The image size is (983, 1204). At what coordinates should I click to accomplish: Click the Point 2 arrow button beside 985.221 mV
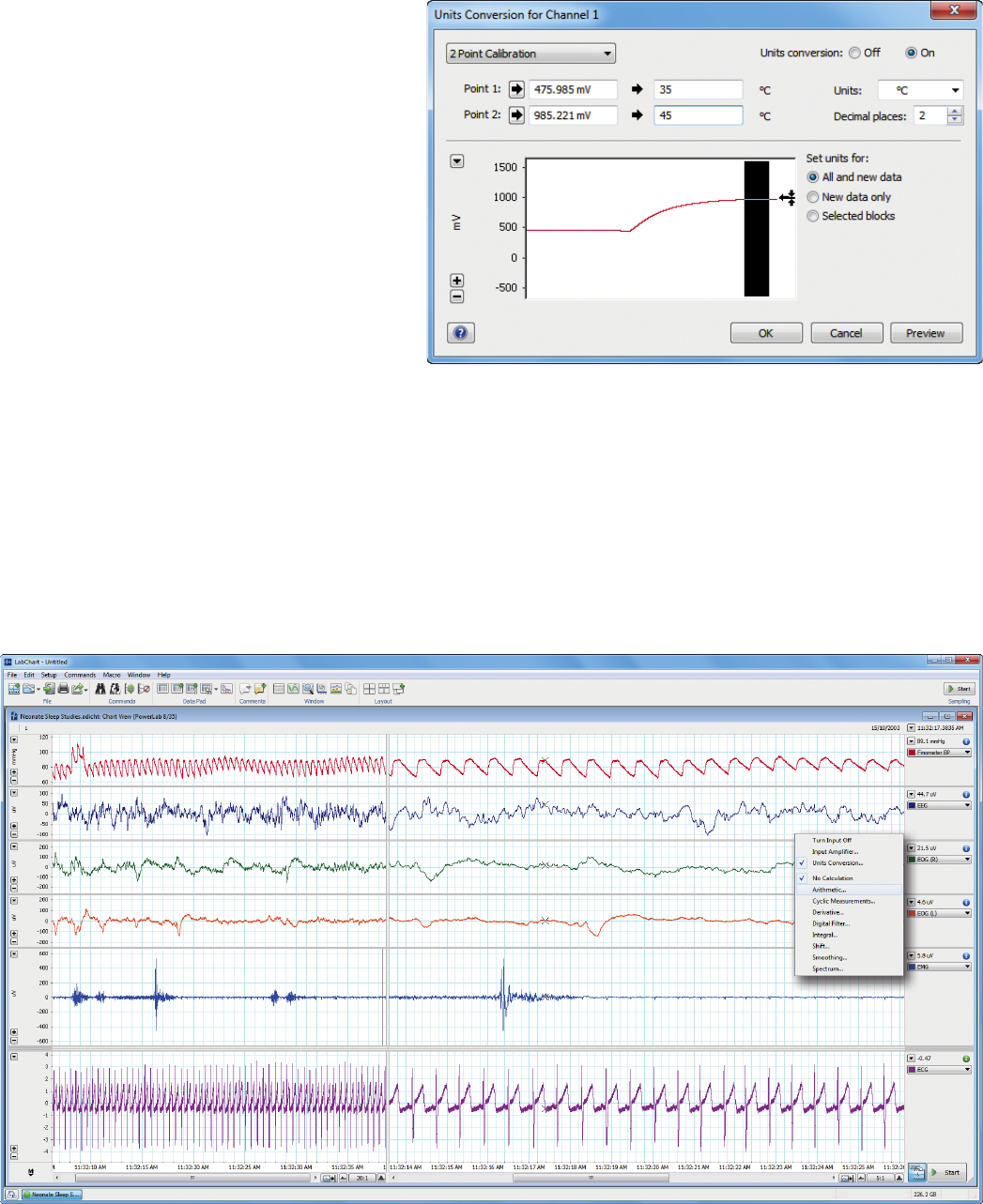[516, 115]
